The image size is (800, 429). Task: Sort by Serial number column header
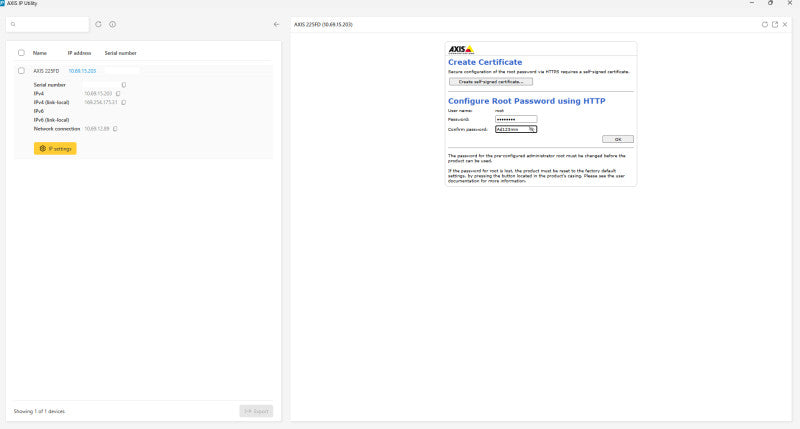click(120, 53)
